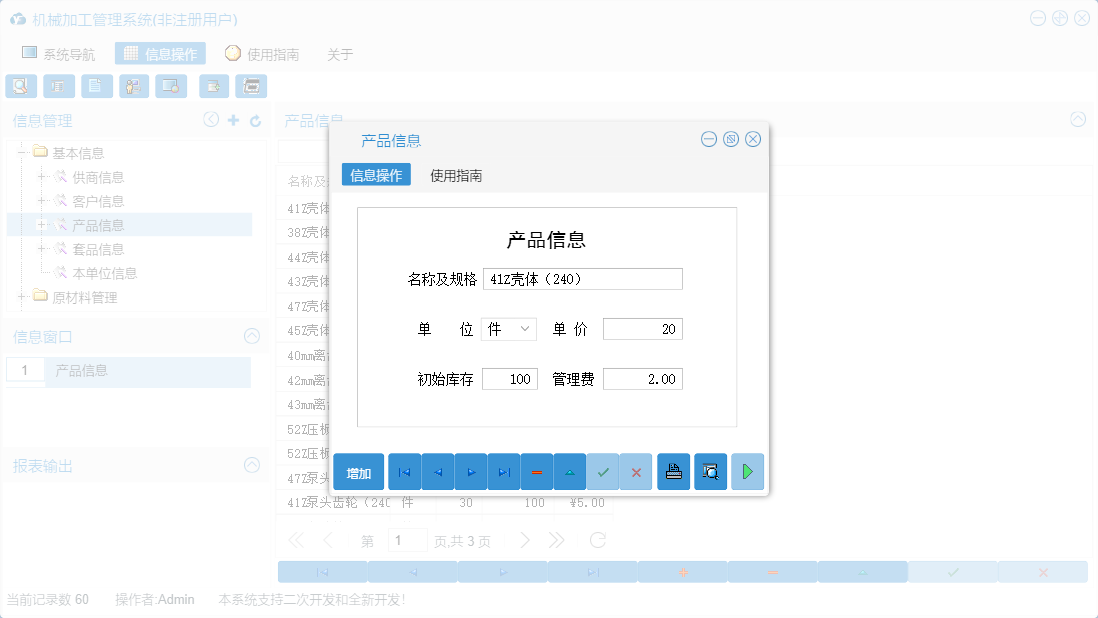Open the report table icon in the toolbar
The image size is (1098, 618).
[59, 86]
